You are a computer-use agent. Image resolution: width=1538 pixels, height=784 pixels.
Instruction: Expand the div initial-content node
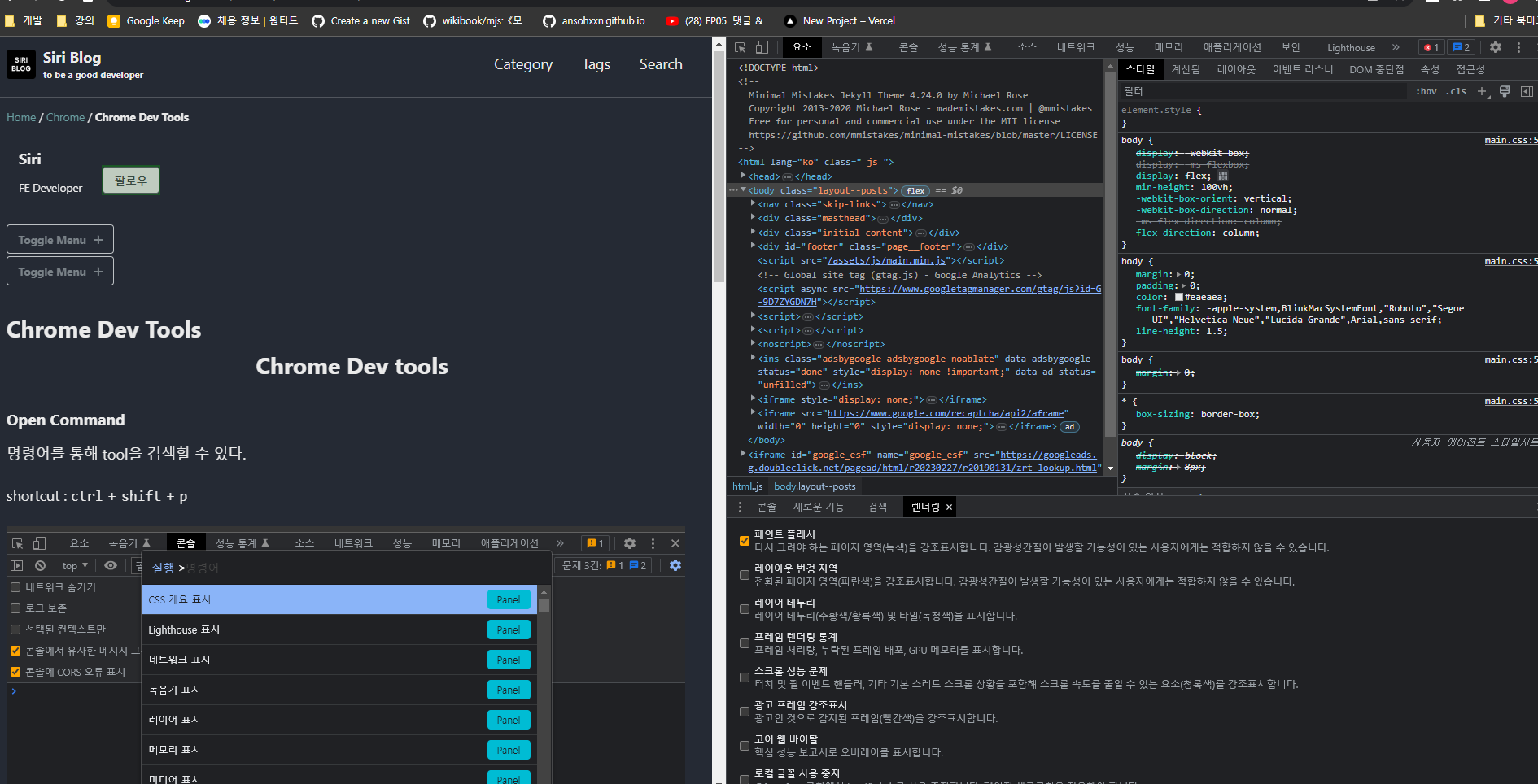[x=753, y=232]
